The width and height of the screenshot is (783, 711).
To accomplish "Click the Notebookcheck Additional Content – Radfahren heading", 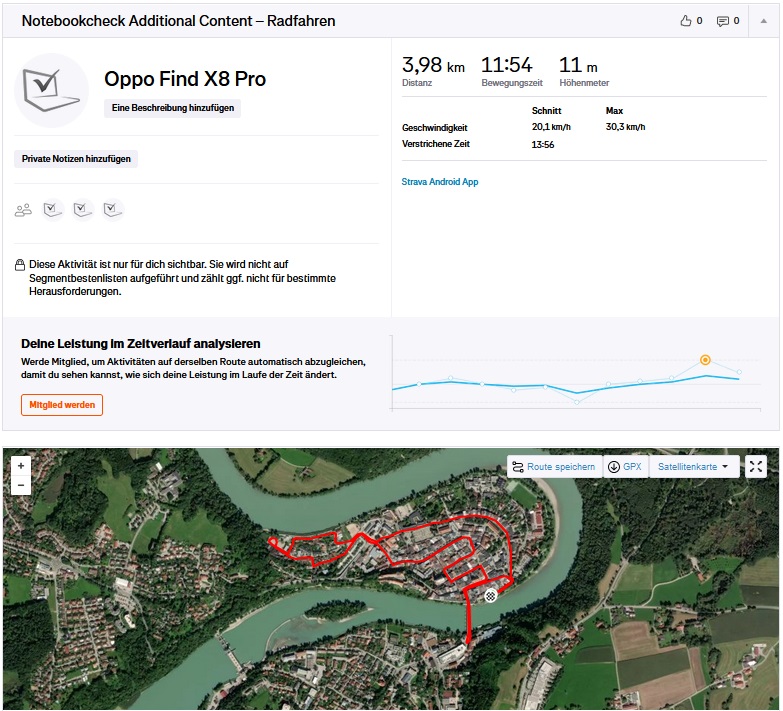I will (x=179, y=21).
